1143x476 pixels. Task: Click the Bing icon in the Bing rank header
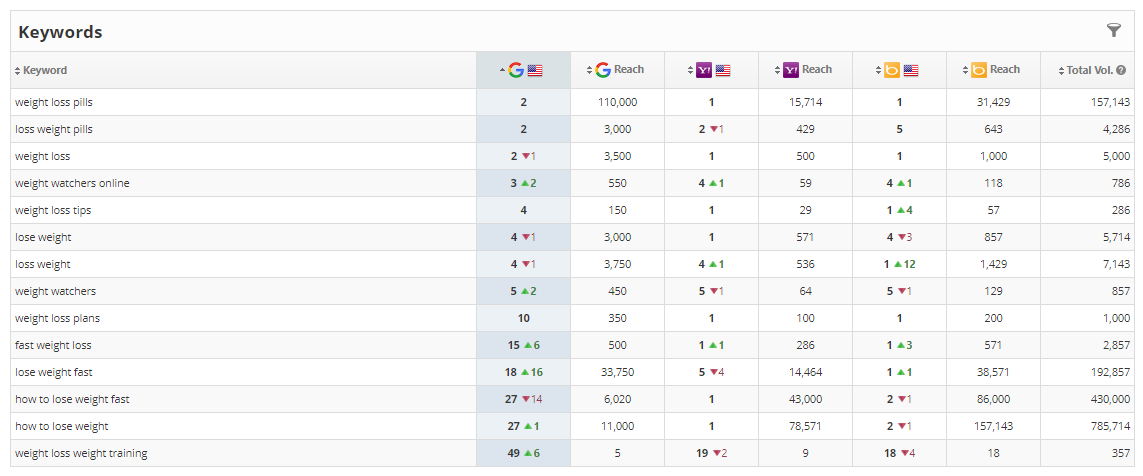click(x=892, y=70)
